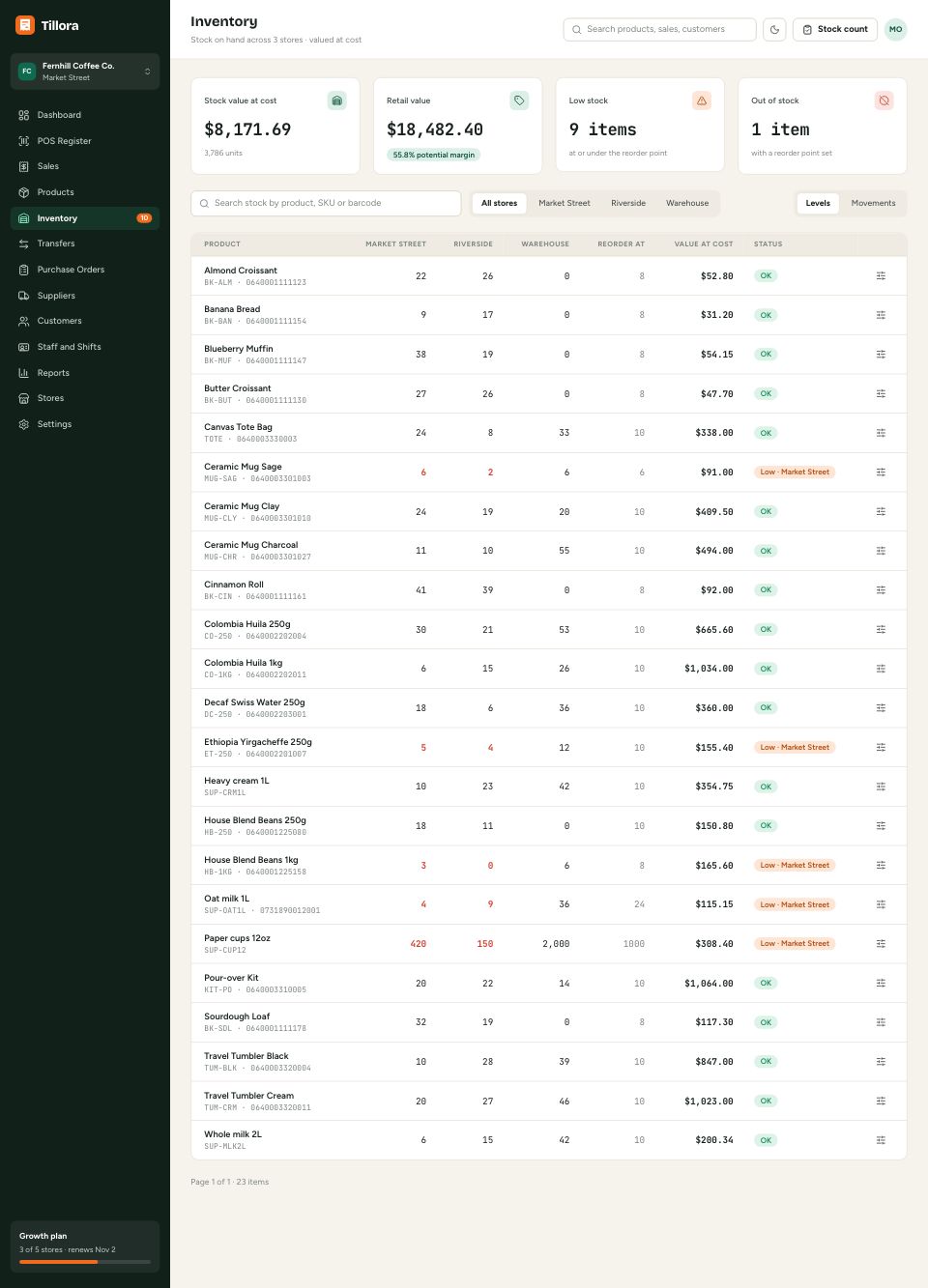Click the $8,171.69 stock value figure
The image size is (928, 1288).
click(247, 129)
